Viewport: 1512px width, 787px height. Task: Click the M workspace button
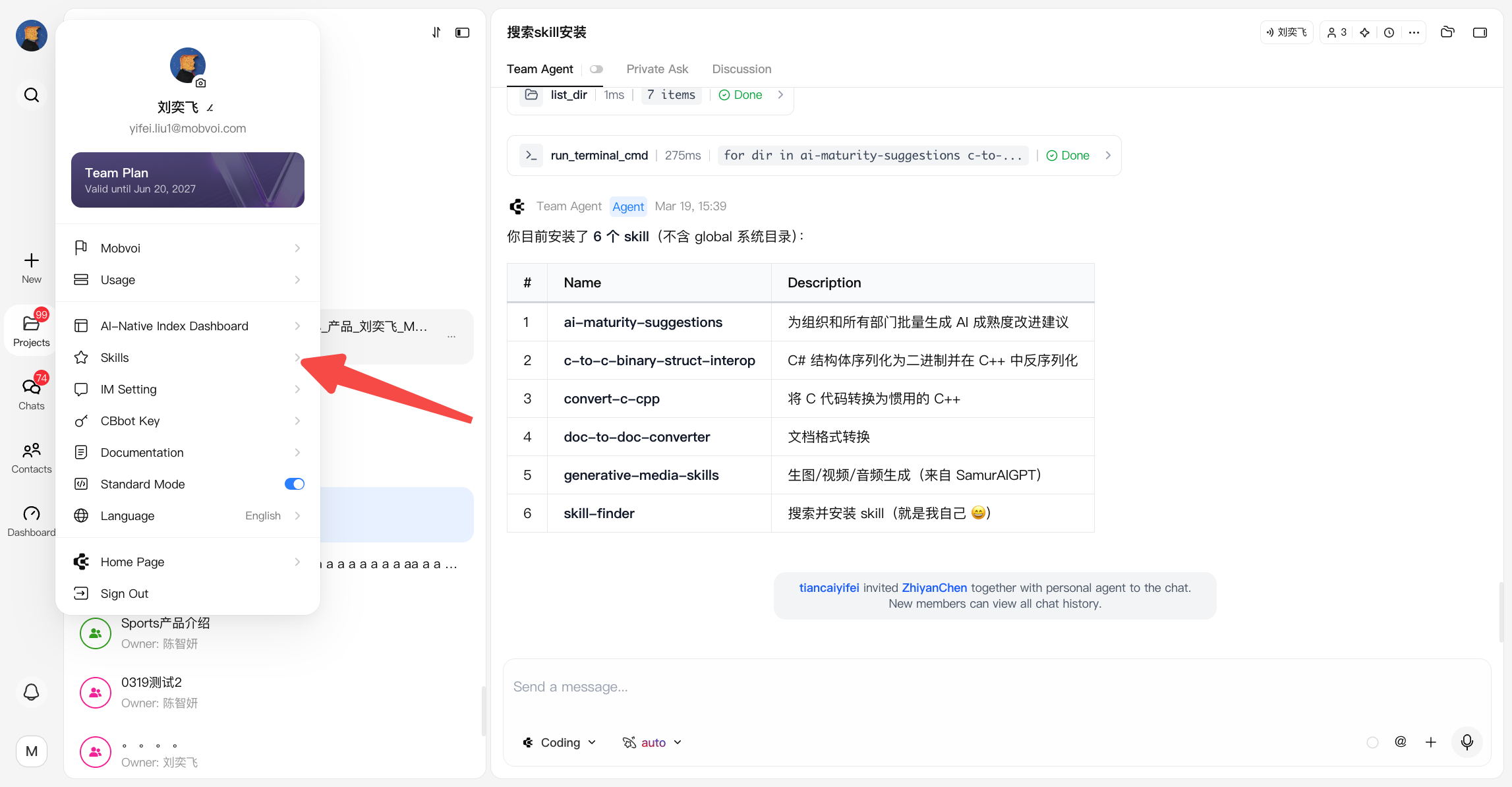[x=31, y=751]
